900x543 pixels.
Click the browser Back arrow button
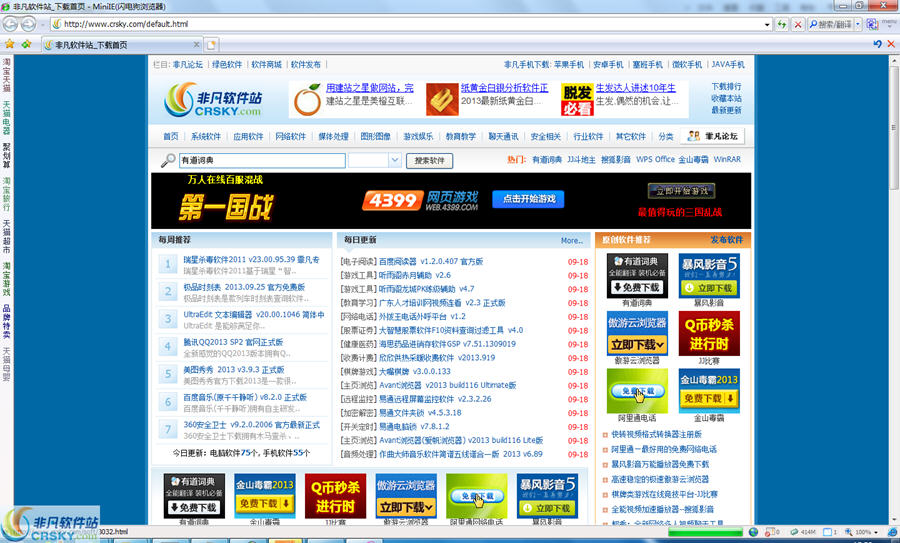[10, 24]
